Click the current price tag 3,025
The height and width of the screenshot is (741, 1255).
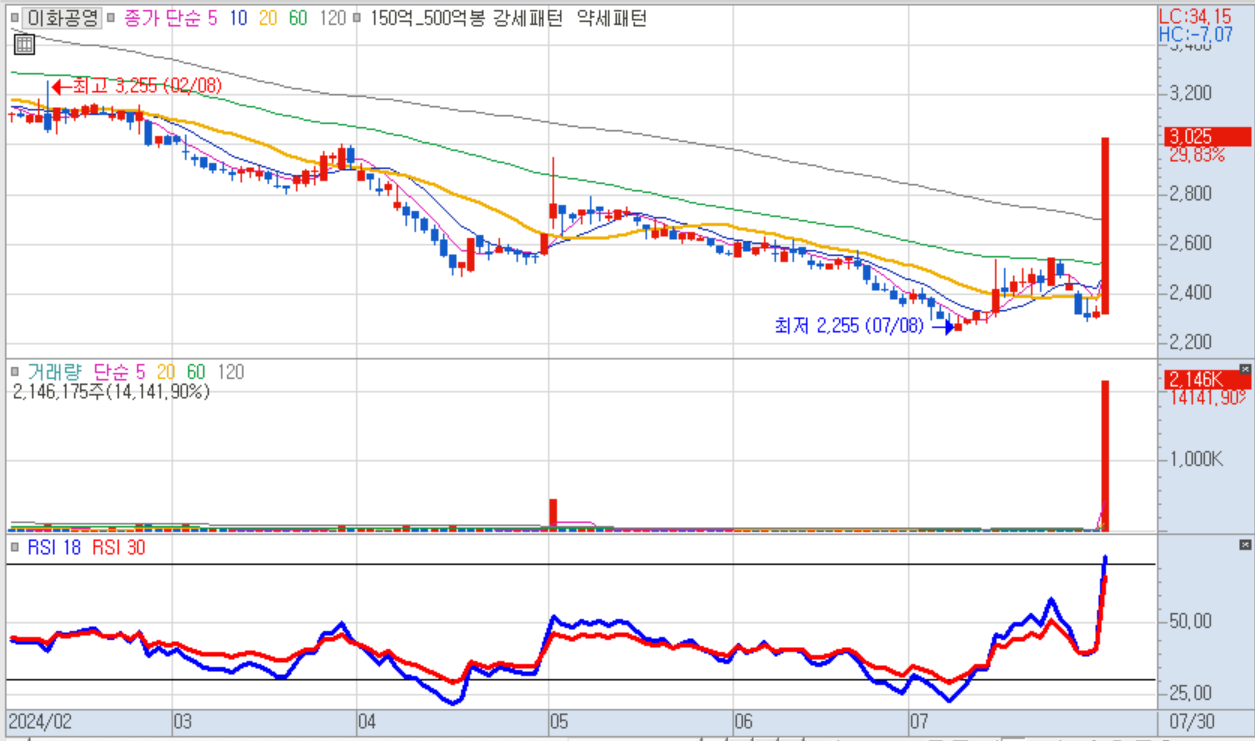[x=1208, y=137]
